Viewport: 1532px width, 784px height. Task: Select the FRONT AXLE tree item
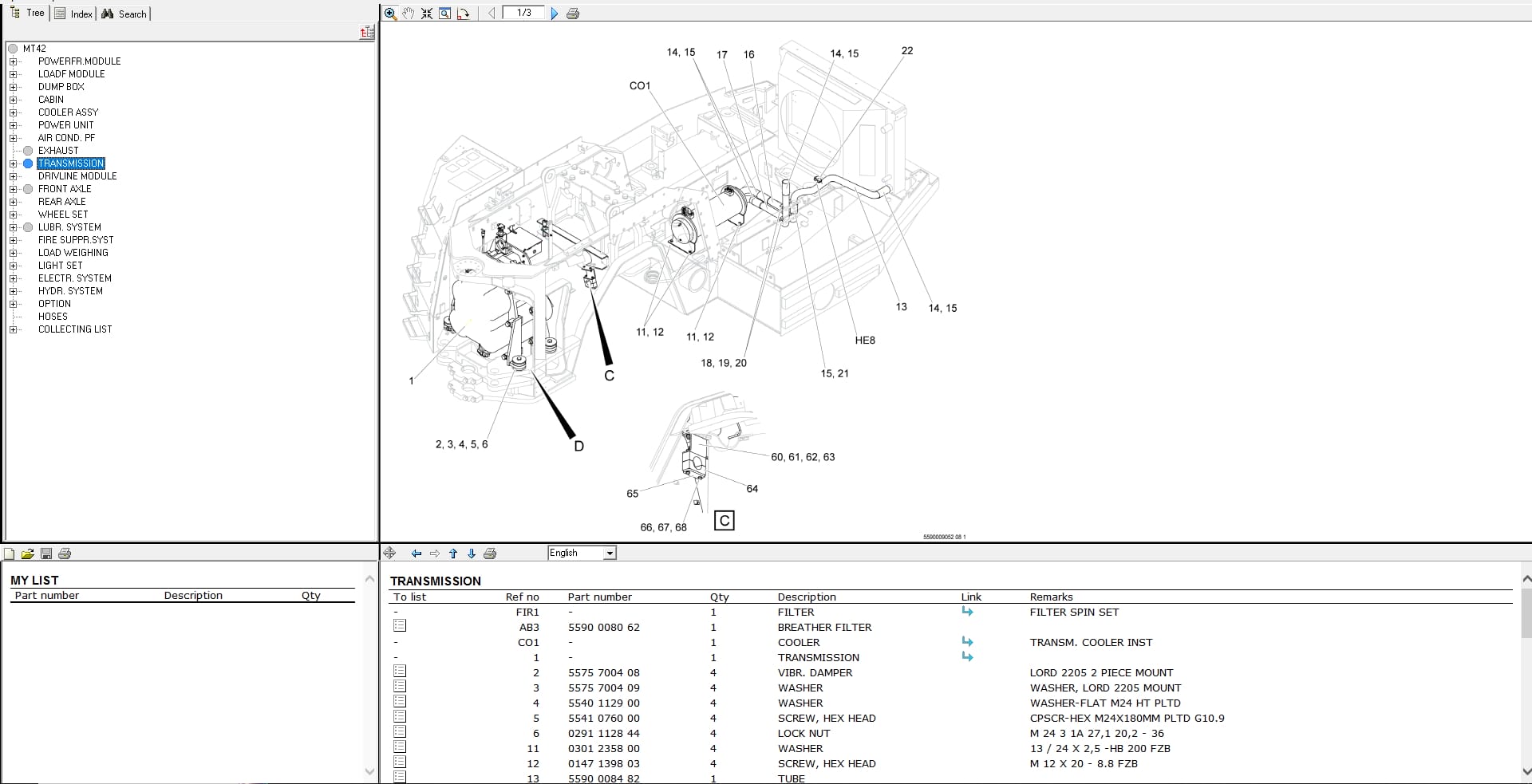pyautogui.click(x=65, y=189)
